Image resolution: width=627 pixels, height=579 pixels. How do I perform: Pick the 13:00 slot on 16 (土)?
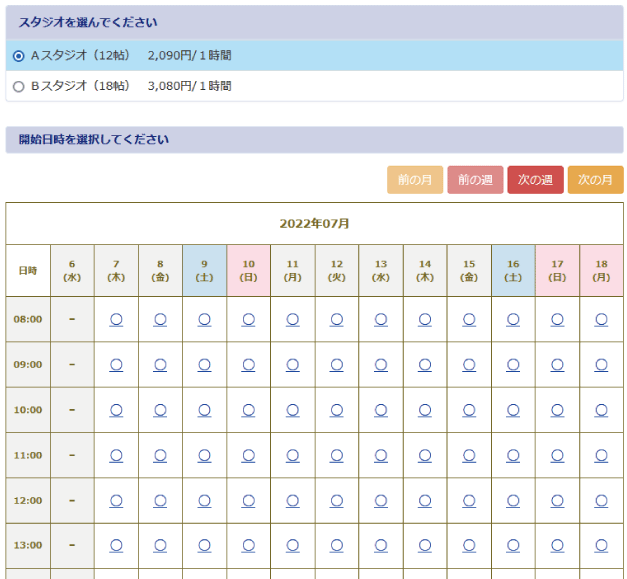[513, 545]
